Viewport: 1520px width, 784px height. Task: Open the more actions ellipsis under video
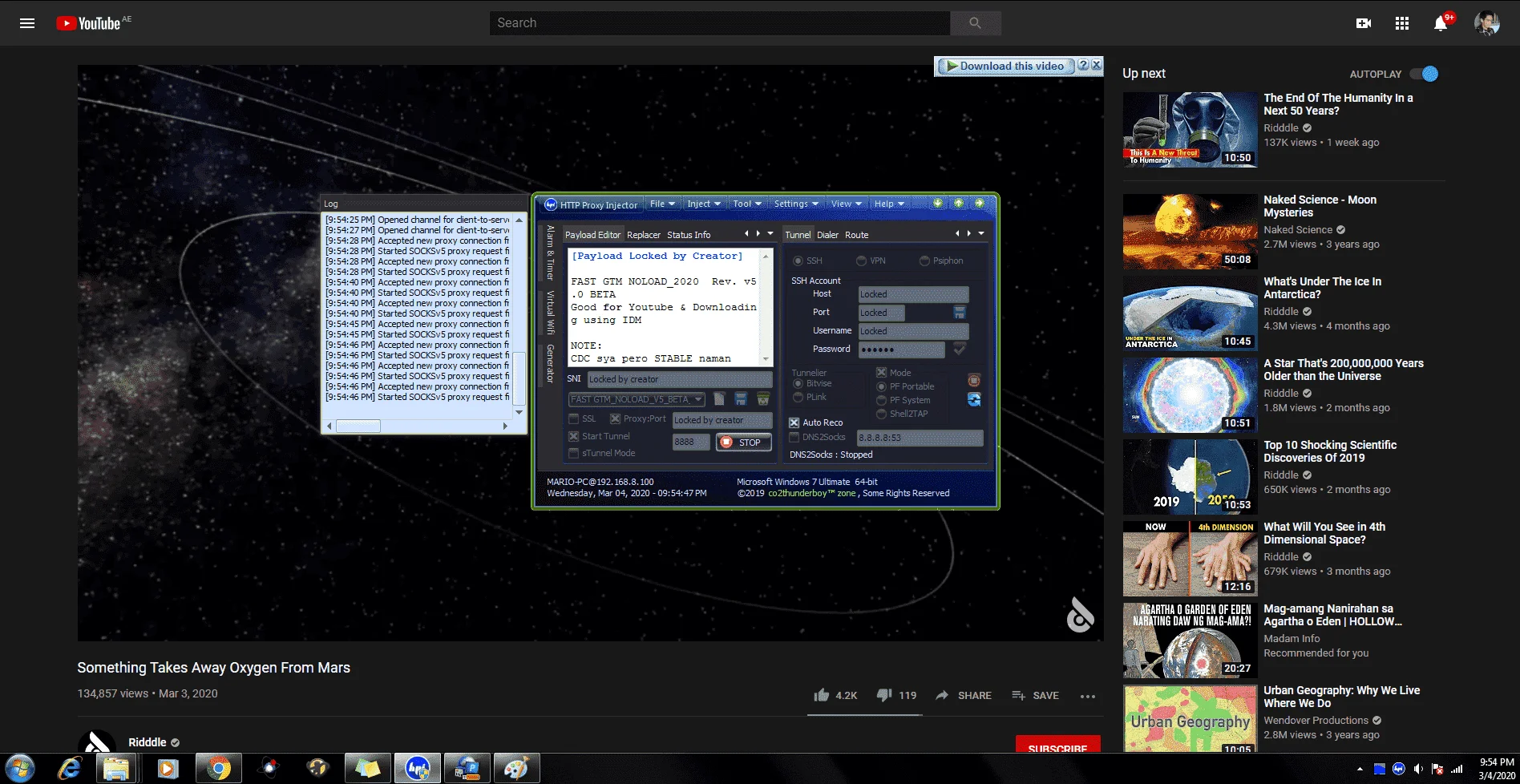coord(1087,696)
